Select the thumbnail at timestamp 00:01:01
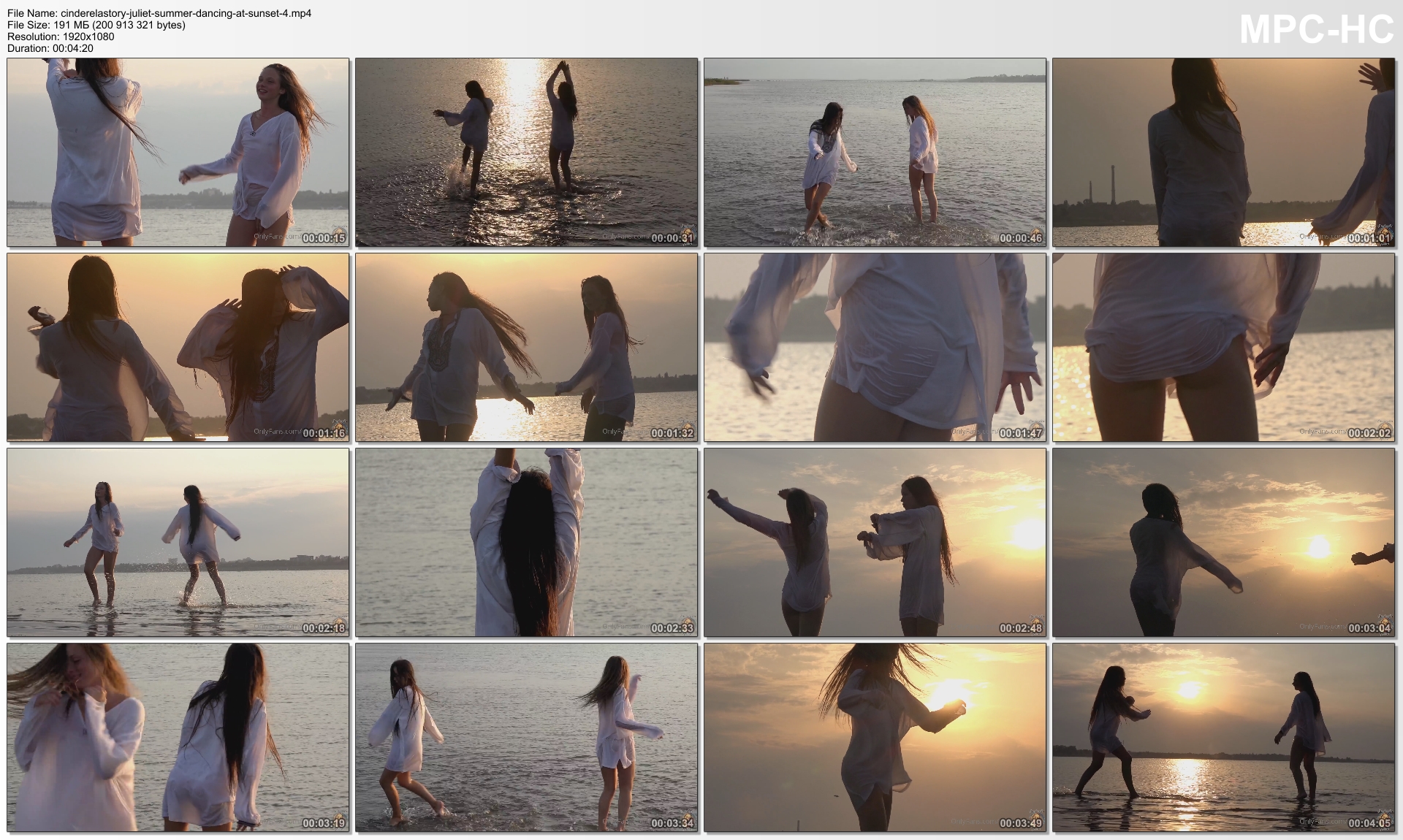 [x=1224, y=153]
